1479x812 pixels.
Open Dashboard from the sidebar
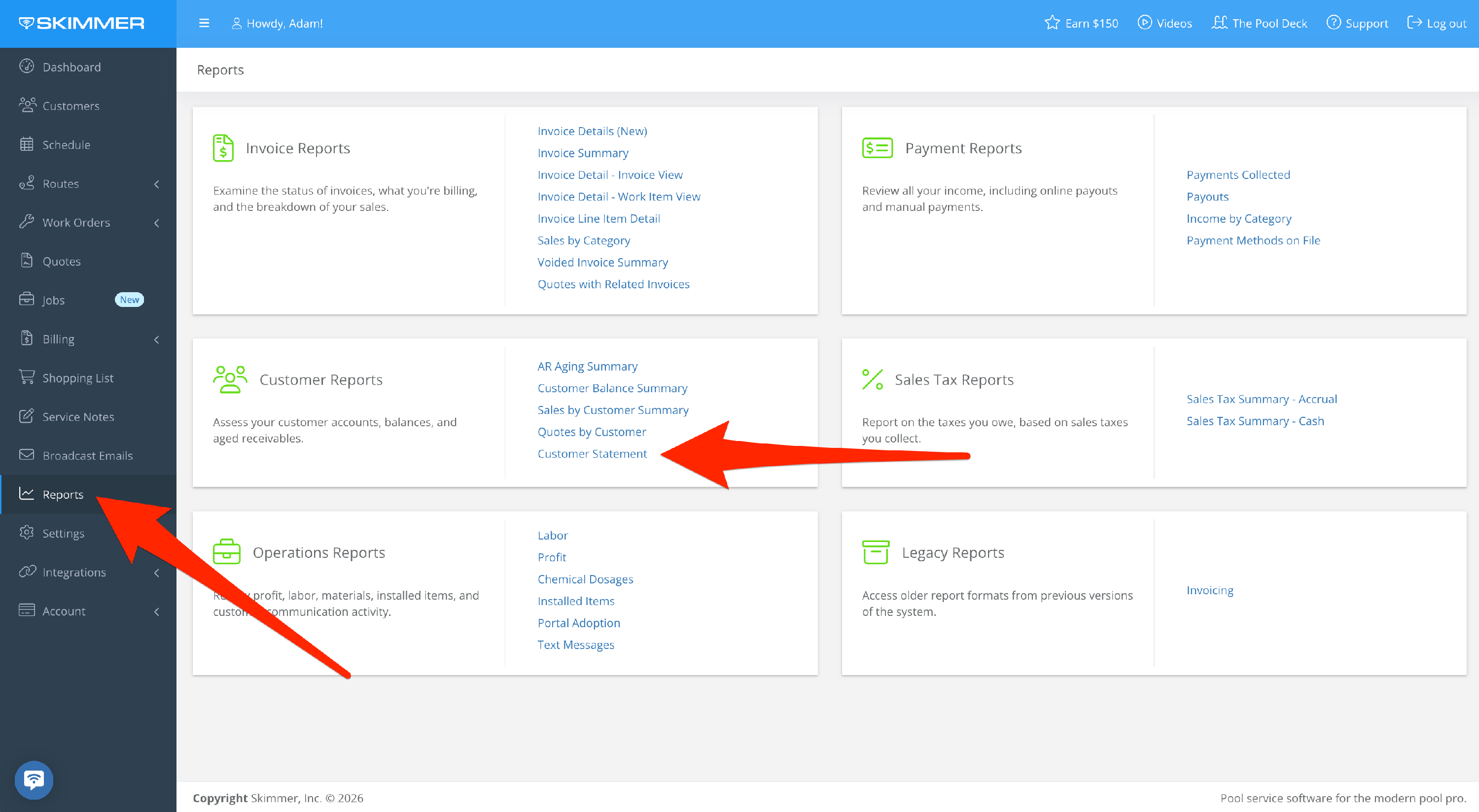click(71, 67)
